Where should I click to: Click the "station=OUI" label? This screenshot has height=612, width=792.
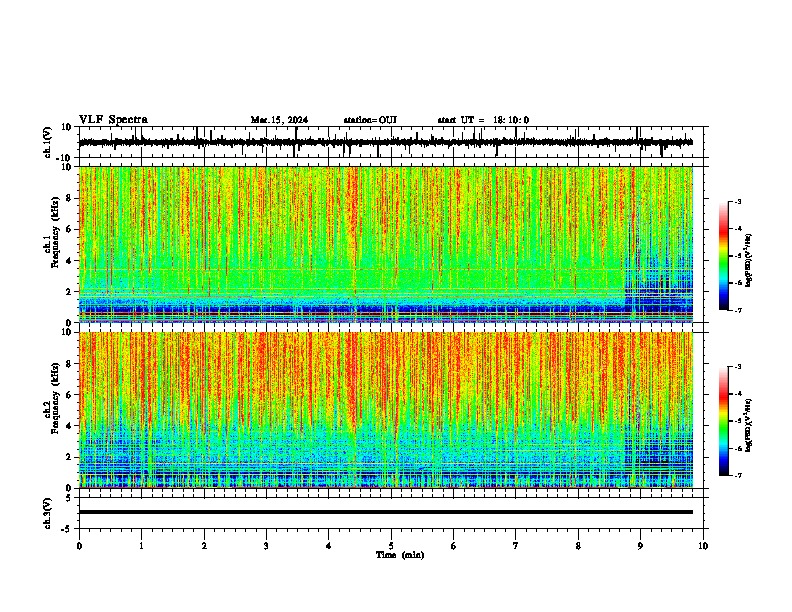(370, 120)
